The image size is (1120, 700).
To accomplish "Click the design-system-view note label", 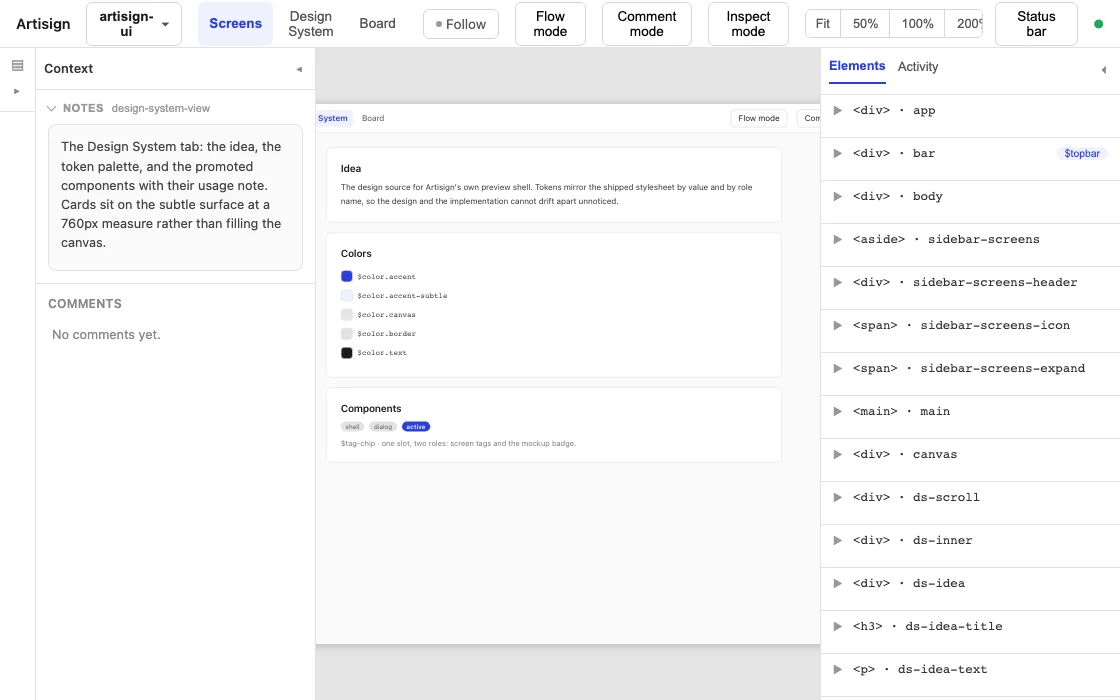I will [x=161, y=109].
